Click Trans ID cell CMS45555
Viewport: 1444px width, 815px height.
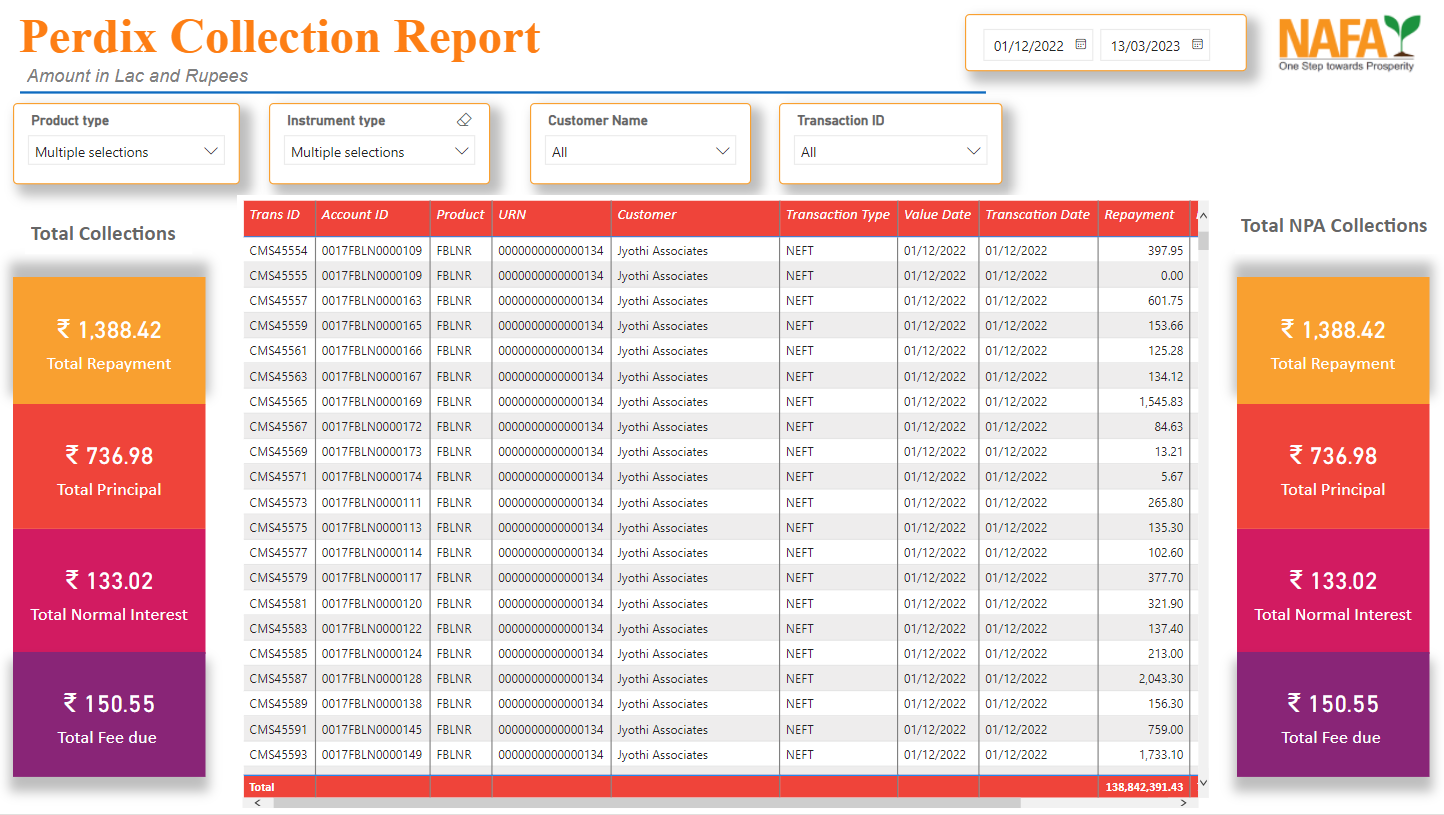(279, 276)
